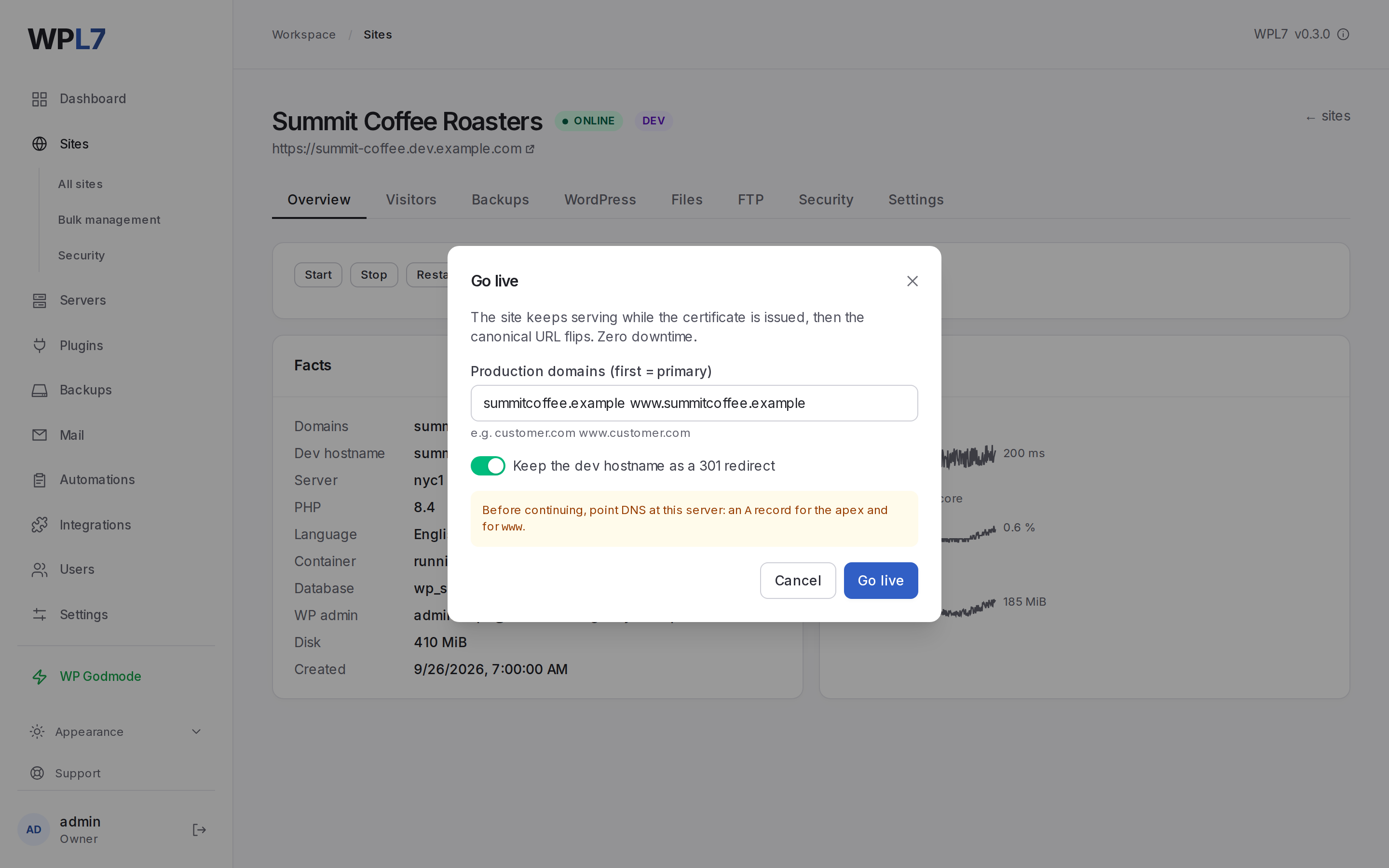Image resolution: width=1389 pixels, height=868 pixels.
Task: Open the FTP tab
Action: pyautogui.click(x=750, y=200)
